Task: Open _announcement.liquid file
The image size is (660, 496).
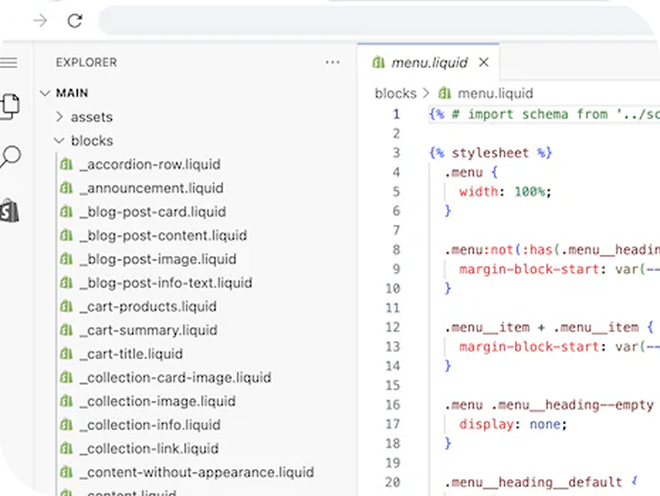Action: (x=151, y=188)
